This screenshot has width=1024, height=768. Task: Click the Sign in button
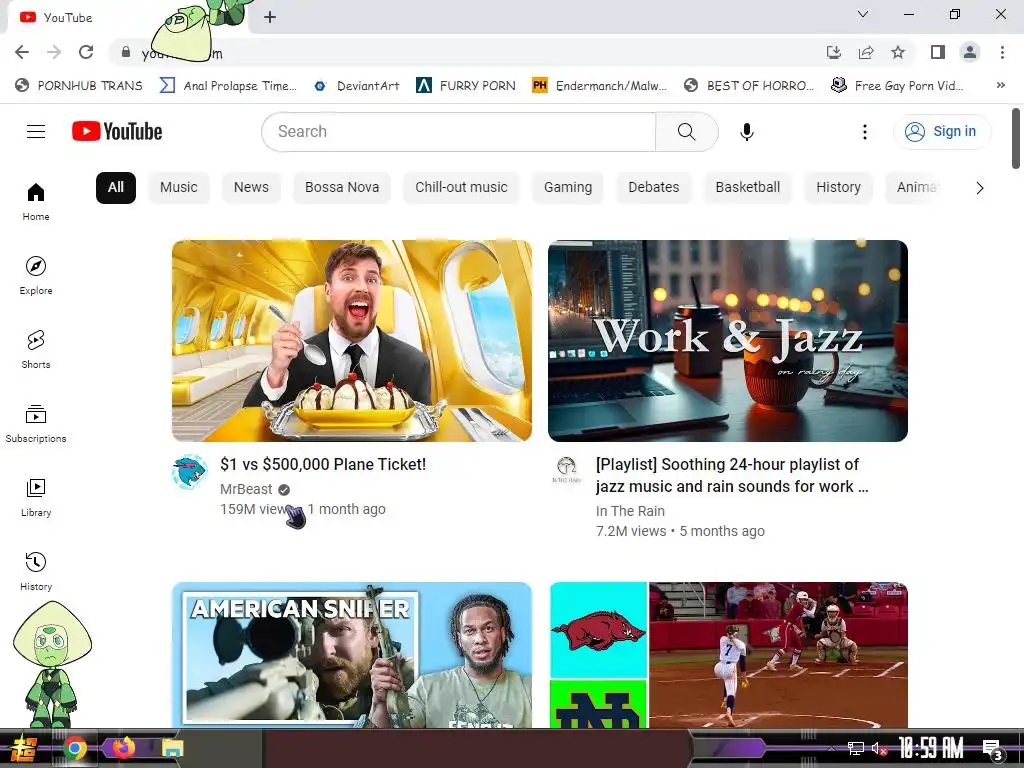coord(942,132)
